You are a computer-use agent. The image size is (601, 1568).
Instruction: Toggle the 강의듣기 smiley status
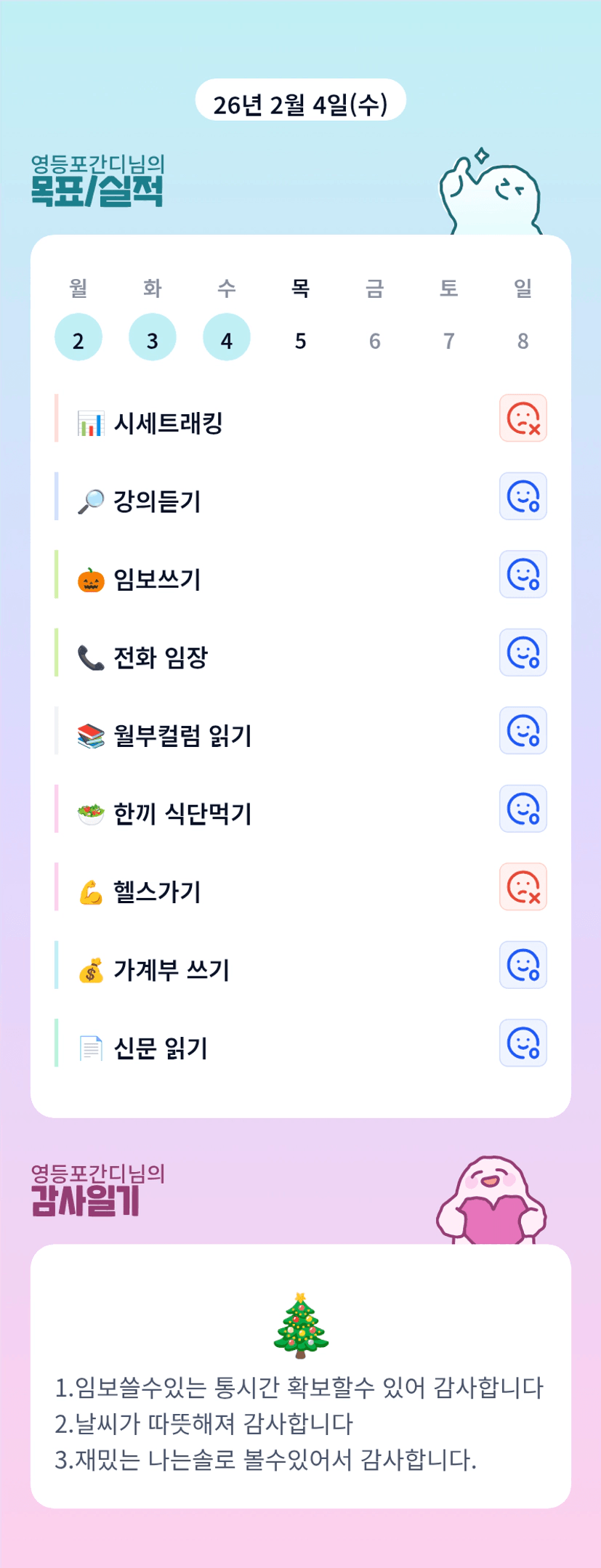click(x=523, y=496)
